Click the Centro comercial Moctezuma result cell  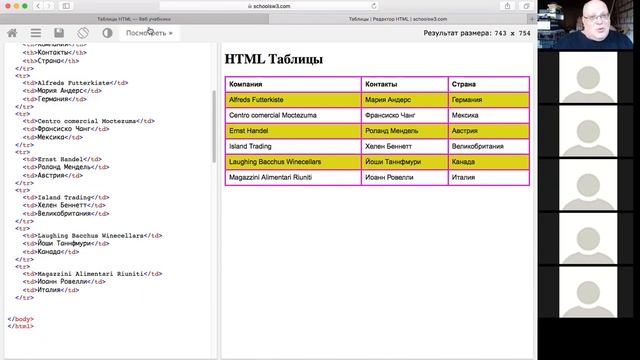pos(293,115)
